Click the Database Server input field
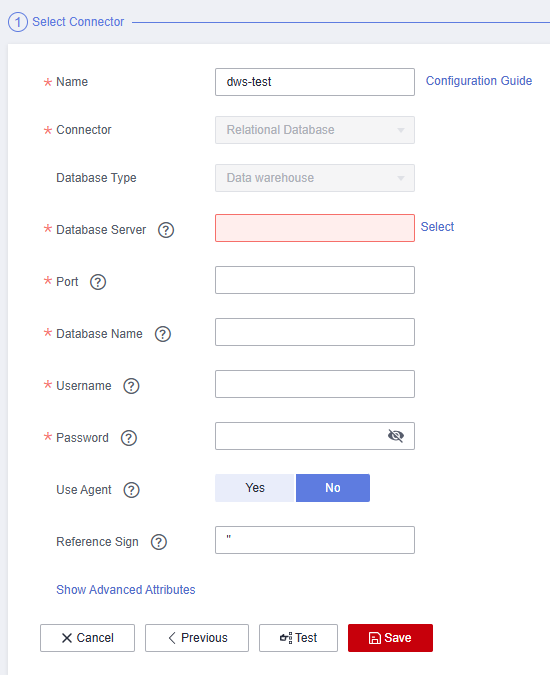The width and height of the screenshot is (550, 675). coord(315,228)
